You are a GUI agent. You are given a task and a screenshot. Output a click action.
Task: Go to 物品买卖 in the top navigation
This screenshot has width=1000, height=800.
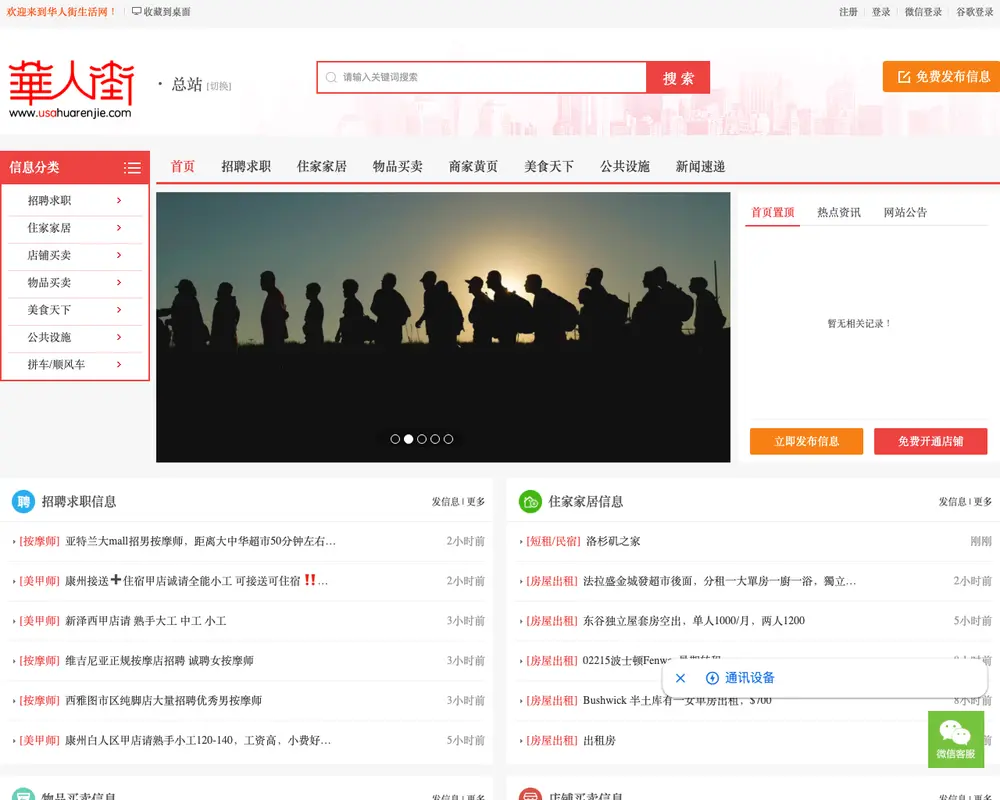pos(398,167)
